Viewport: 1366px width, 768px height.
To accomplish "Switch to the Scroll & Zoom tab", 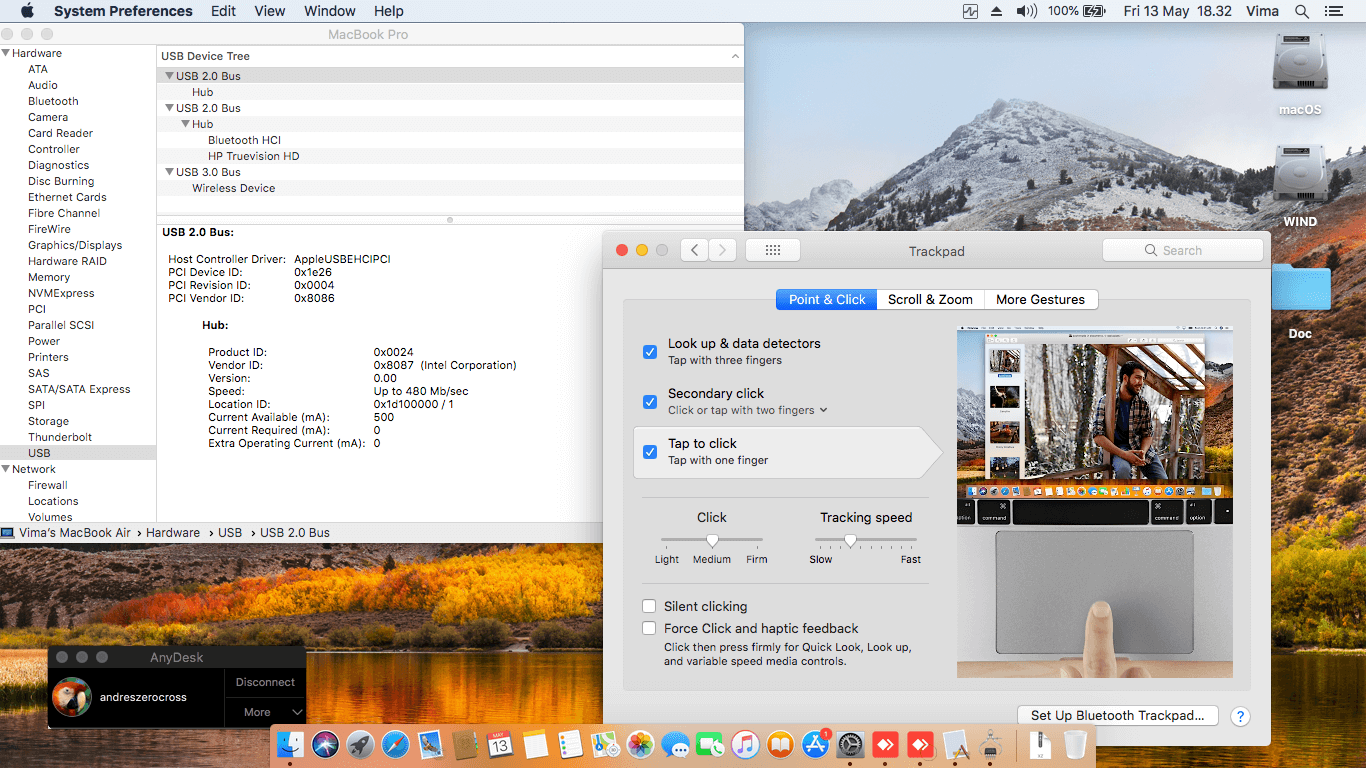I will click(x=930, y=299).
